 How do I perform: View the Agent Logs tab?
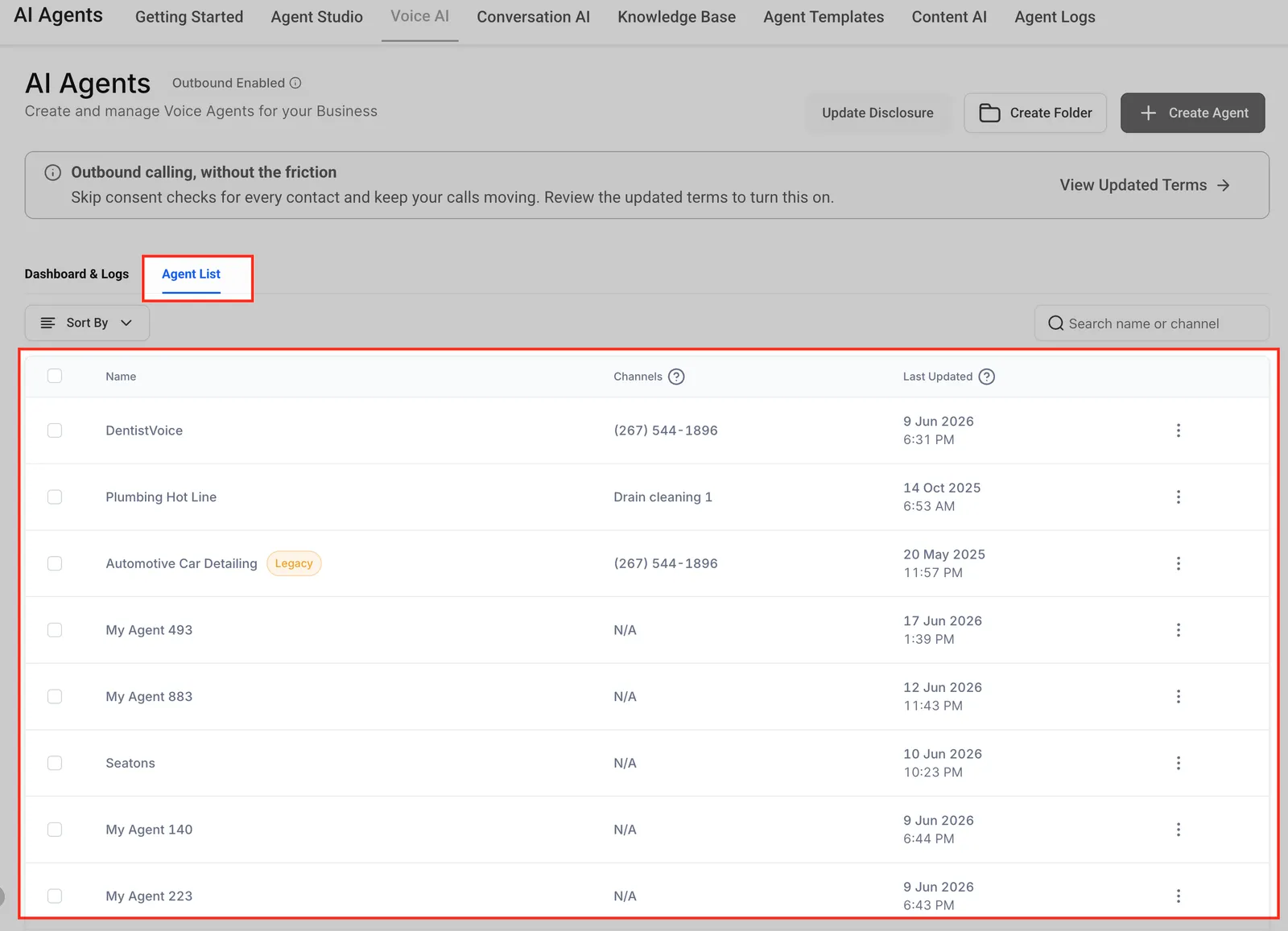[1055, 17]
